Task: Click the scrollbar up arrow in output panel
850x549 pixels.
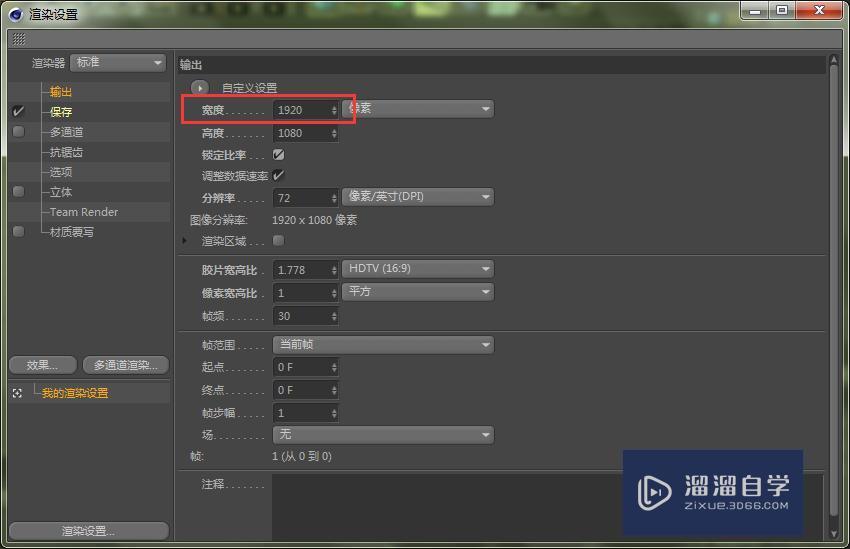Action: click(834, 59)
